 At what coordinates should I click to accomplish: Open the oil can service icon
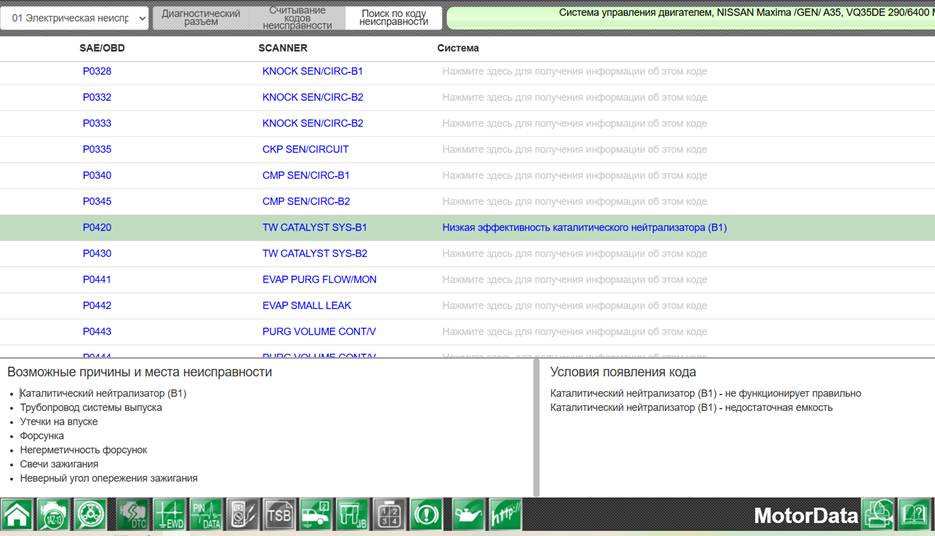(x=468, y=515)
